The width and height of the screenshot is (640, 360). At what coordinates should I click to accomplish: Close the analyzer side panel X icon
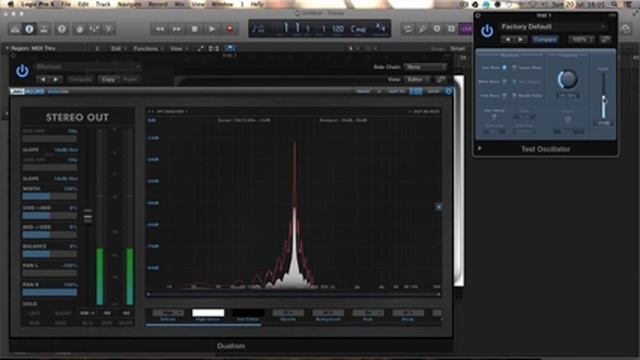pyautogui.click(x=439, y=207)
